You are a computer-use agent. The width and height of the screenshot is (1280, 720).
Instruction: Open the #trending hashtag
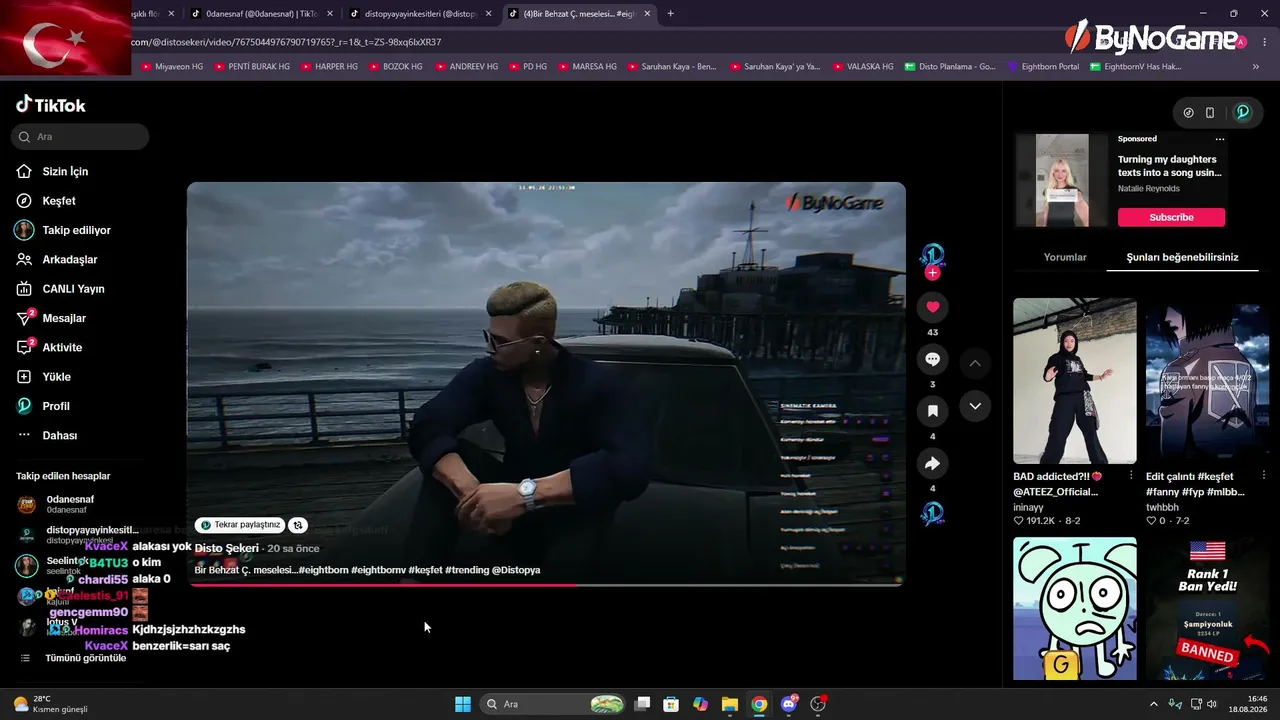coord(467,570)
